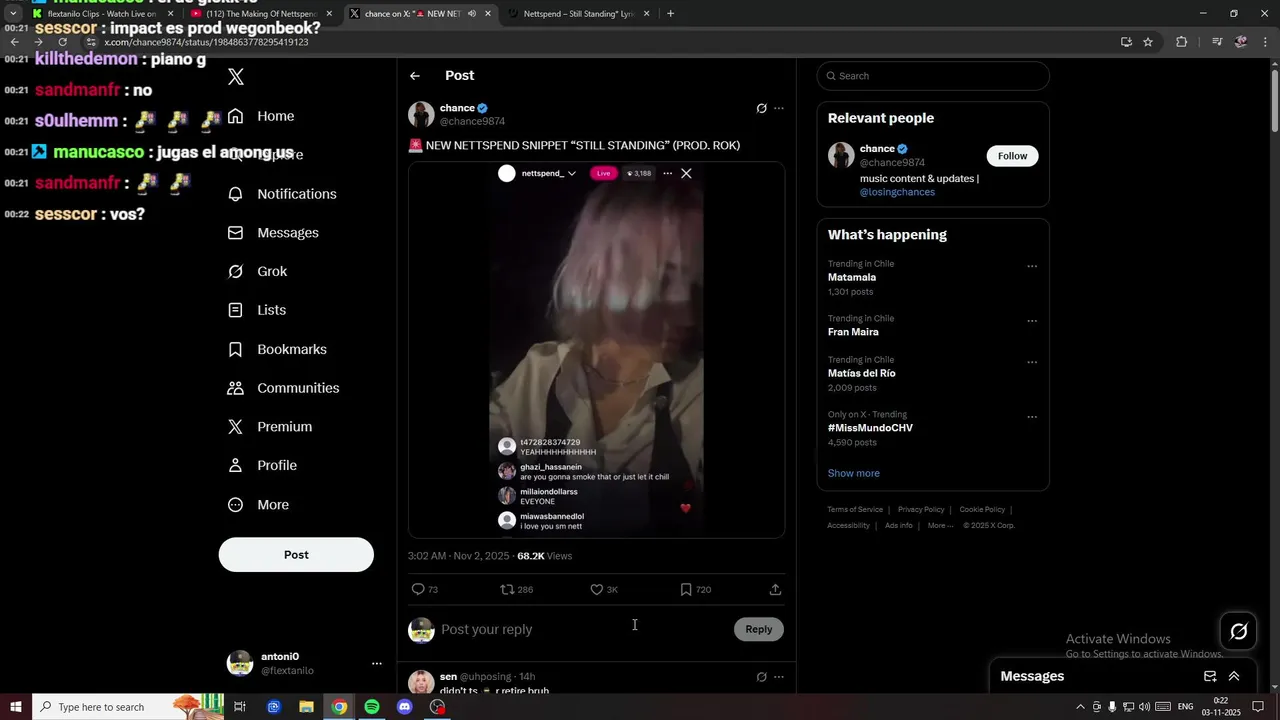Image resolution: width=1280 pixels, height=720 pixels.
Task: Open the X logo home link
Action: click(x=236, y=77)
